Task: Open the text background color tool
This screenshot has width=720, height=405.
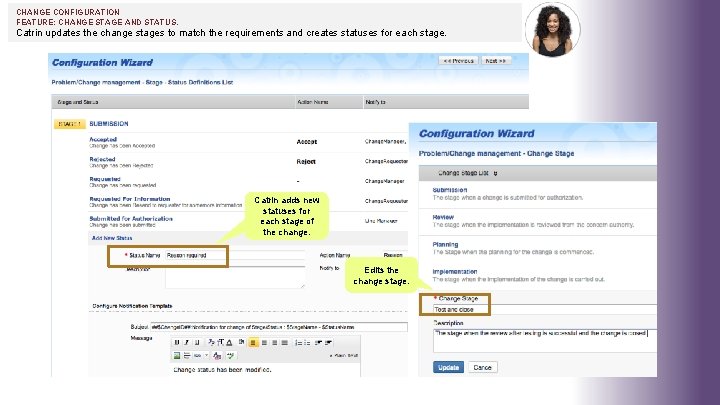Action: click(242, 342)
